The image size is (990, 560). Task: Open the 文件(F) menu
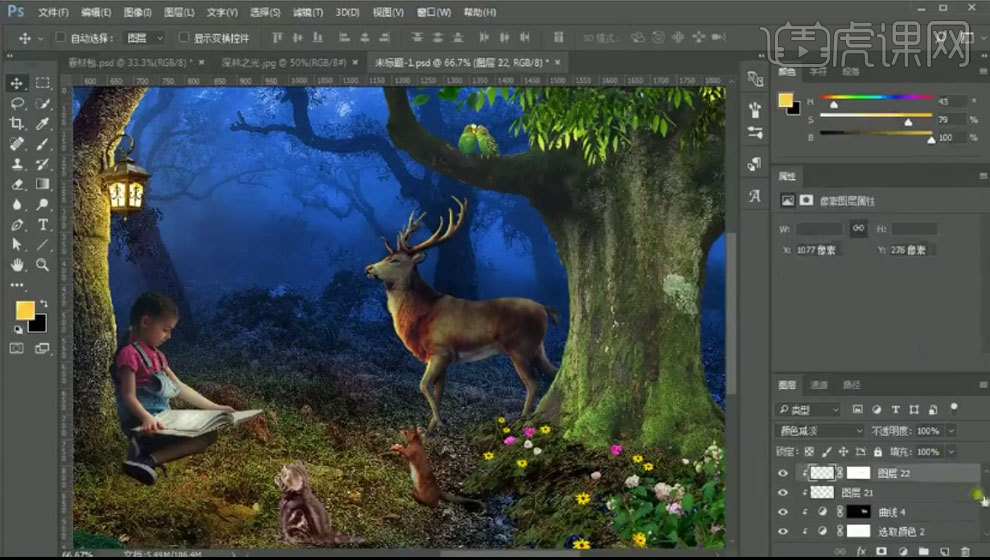click(x=53, y=12)
